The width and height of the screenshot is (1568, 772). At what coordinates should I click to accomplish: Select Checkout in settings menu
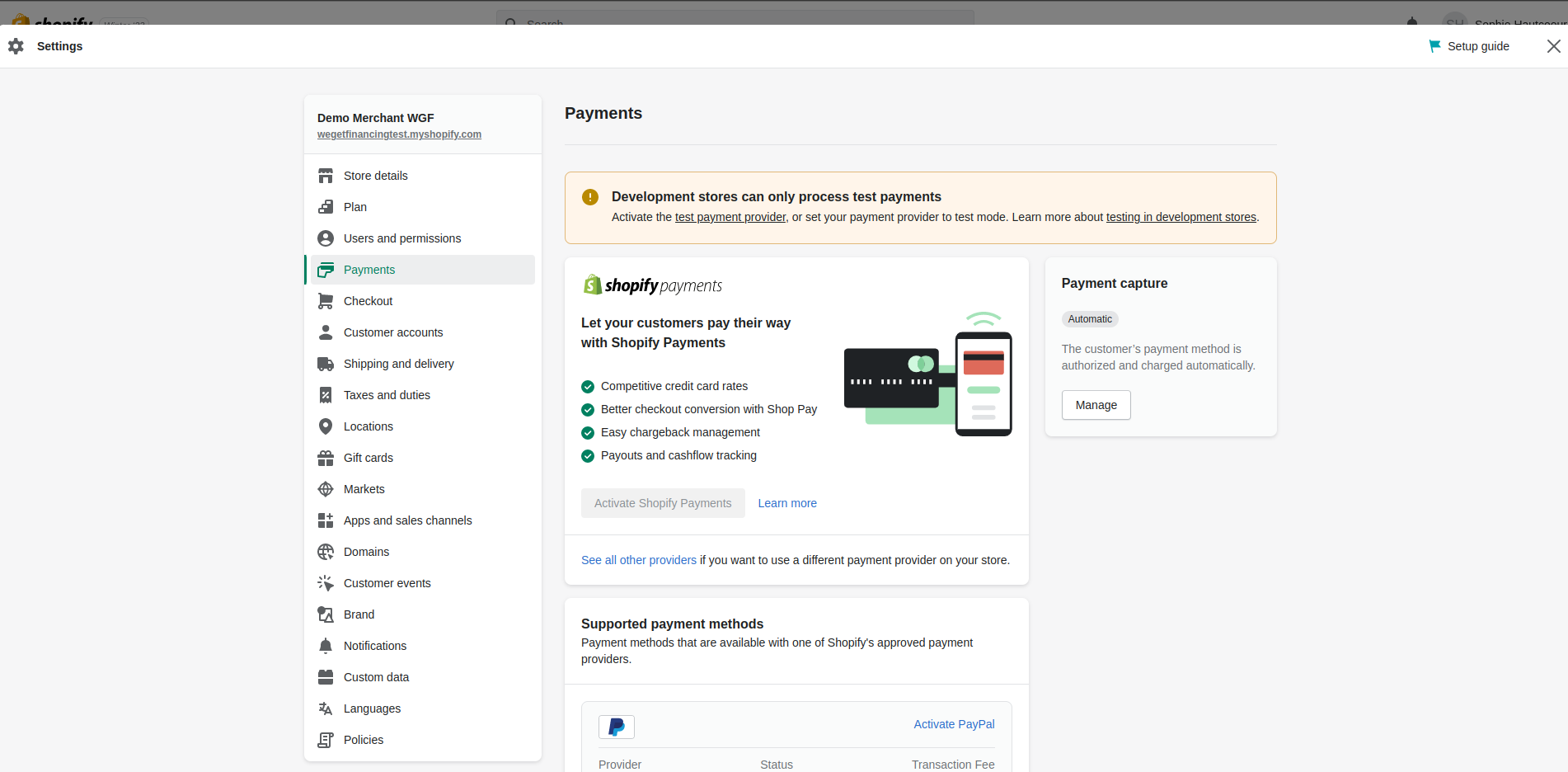click(x=423, y=301)
